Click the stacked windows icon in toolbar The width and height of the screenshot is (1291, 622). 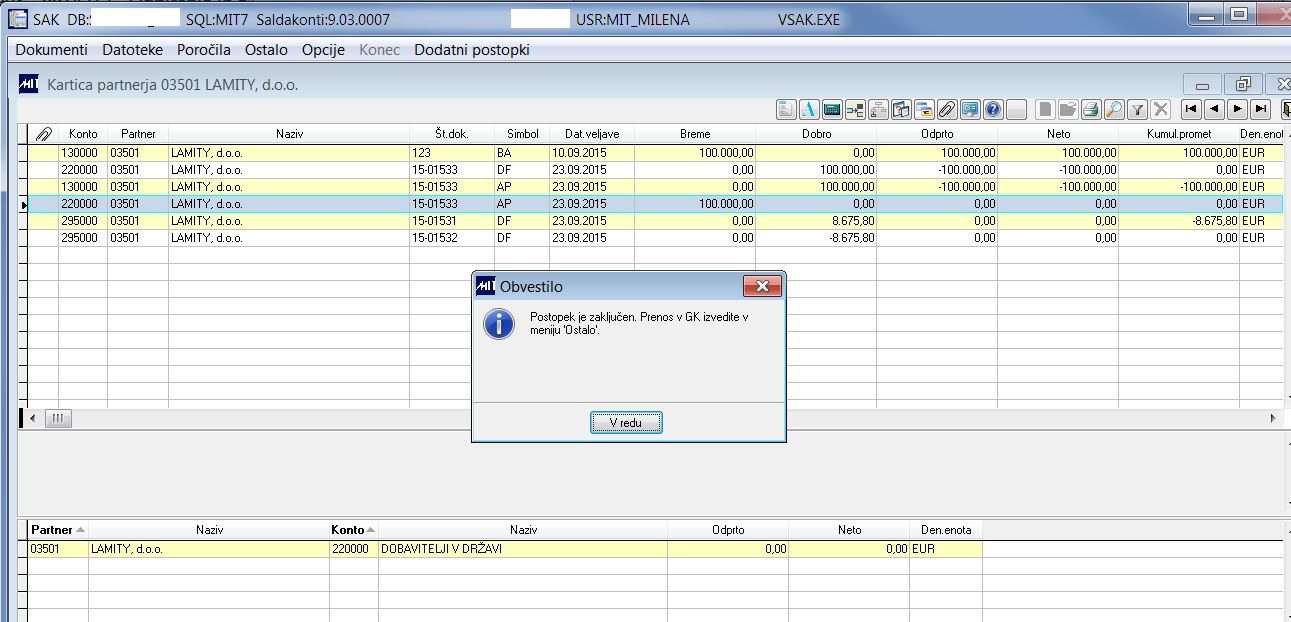[x=924, y=109]
